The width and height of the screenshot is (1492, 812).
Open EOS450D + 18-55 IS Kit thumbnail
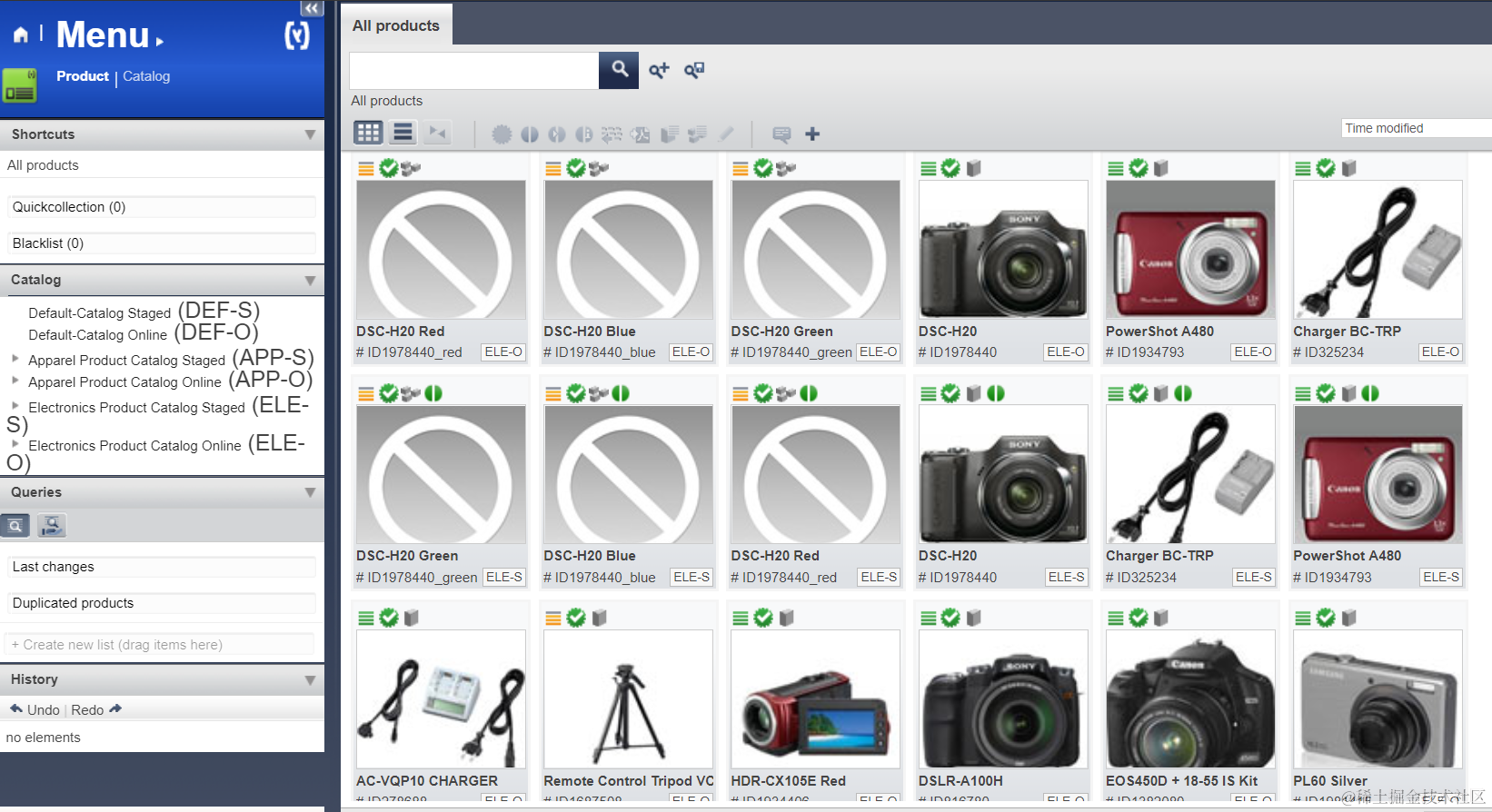(1190, 699)
